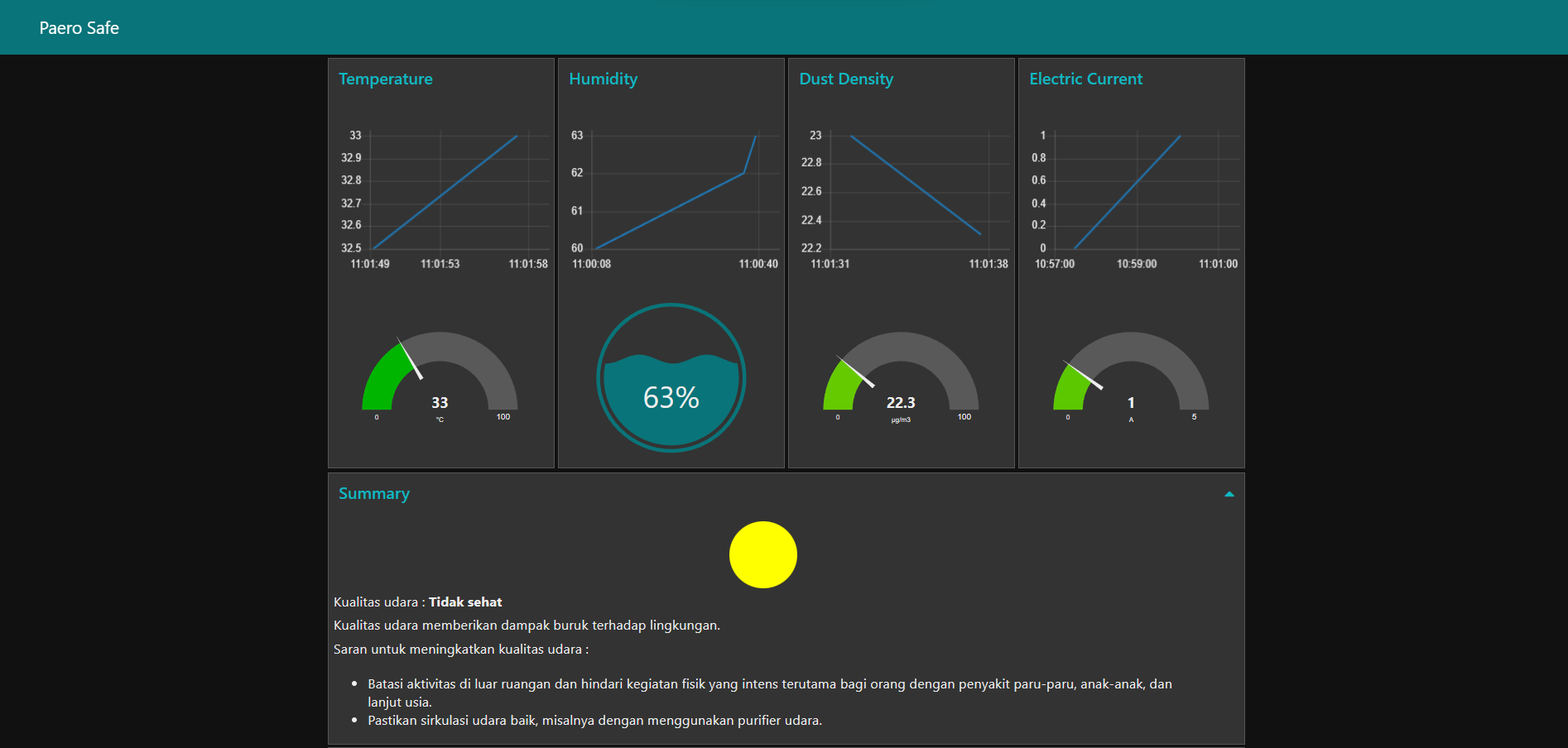Viewport: 1568px width, 748px height.
Task: Select the Humidity panel heading
Action: tap(603, 79)
